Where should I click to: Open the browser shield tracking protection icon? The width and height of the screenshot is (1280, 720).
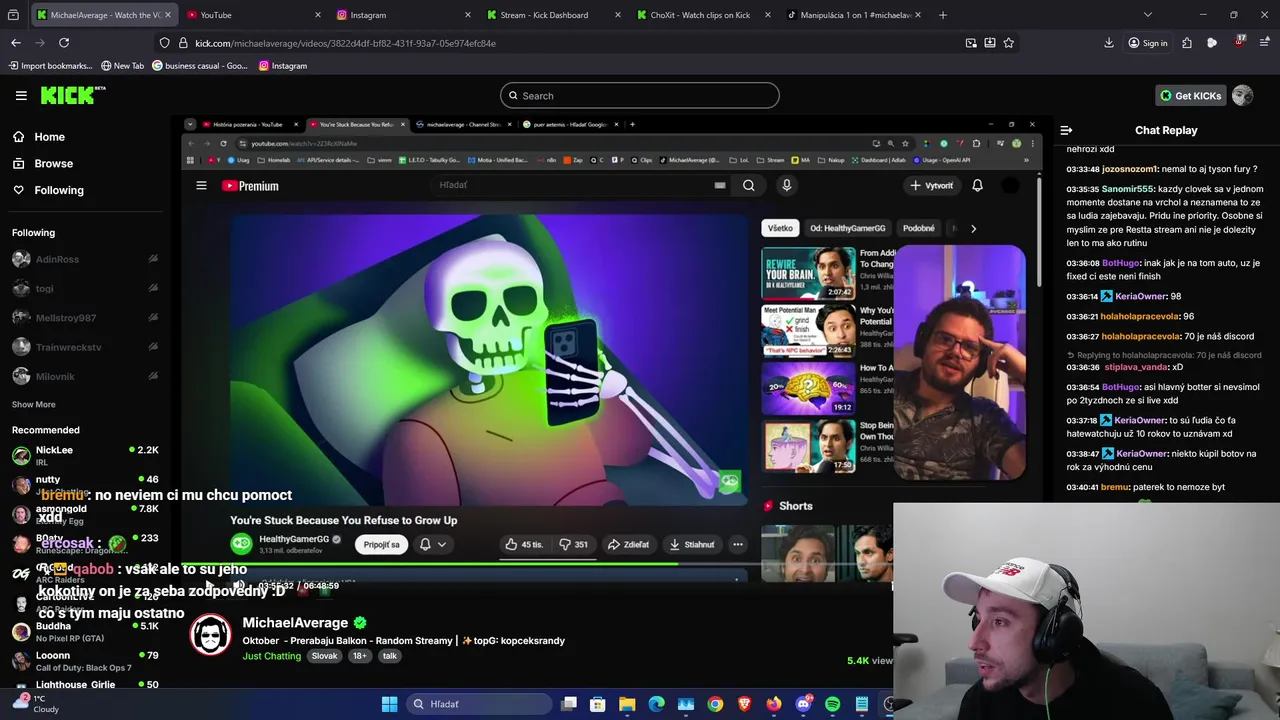tap(165, 43)
